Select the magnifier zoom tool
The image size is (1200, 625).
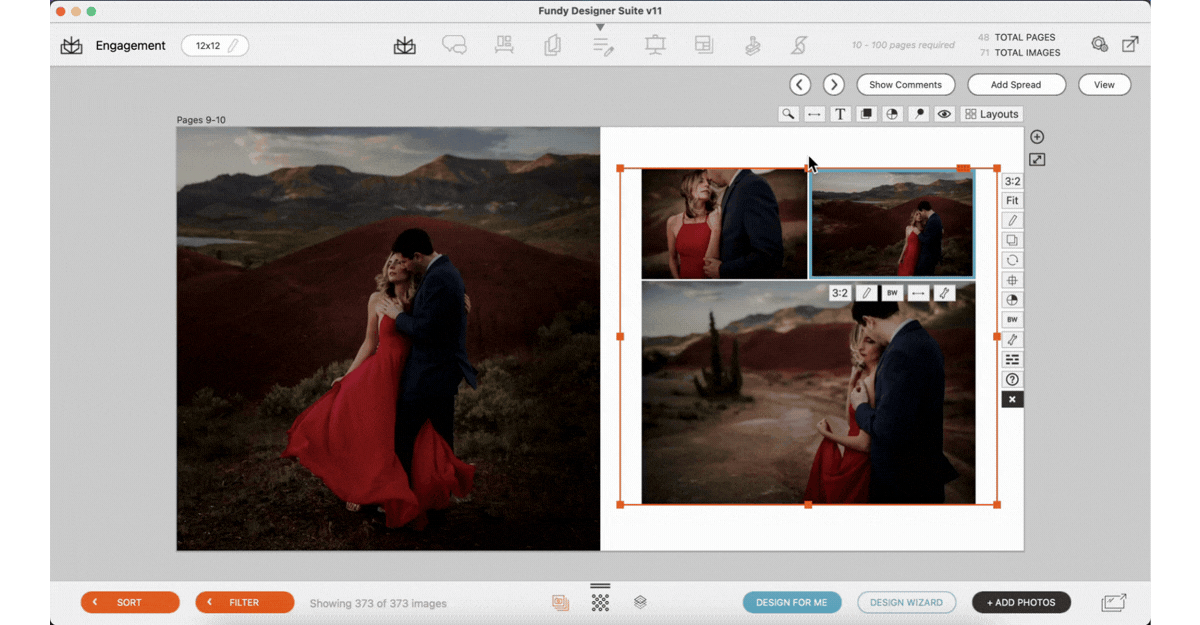click(788, 114)
